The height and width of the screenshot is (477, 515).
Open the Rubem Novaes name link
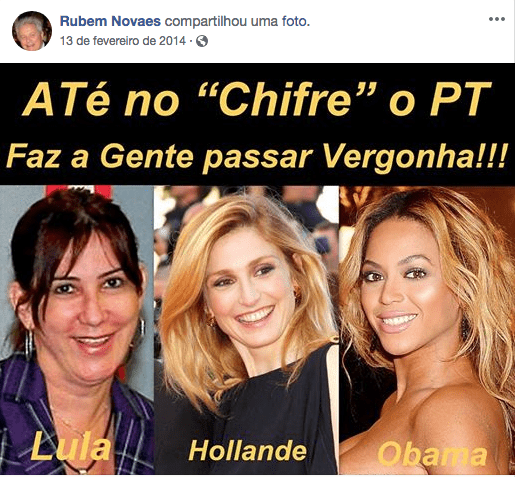[x=110, y=21]
